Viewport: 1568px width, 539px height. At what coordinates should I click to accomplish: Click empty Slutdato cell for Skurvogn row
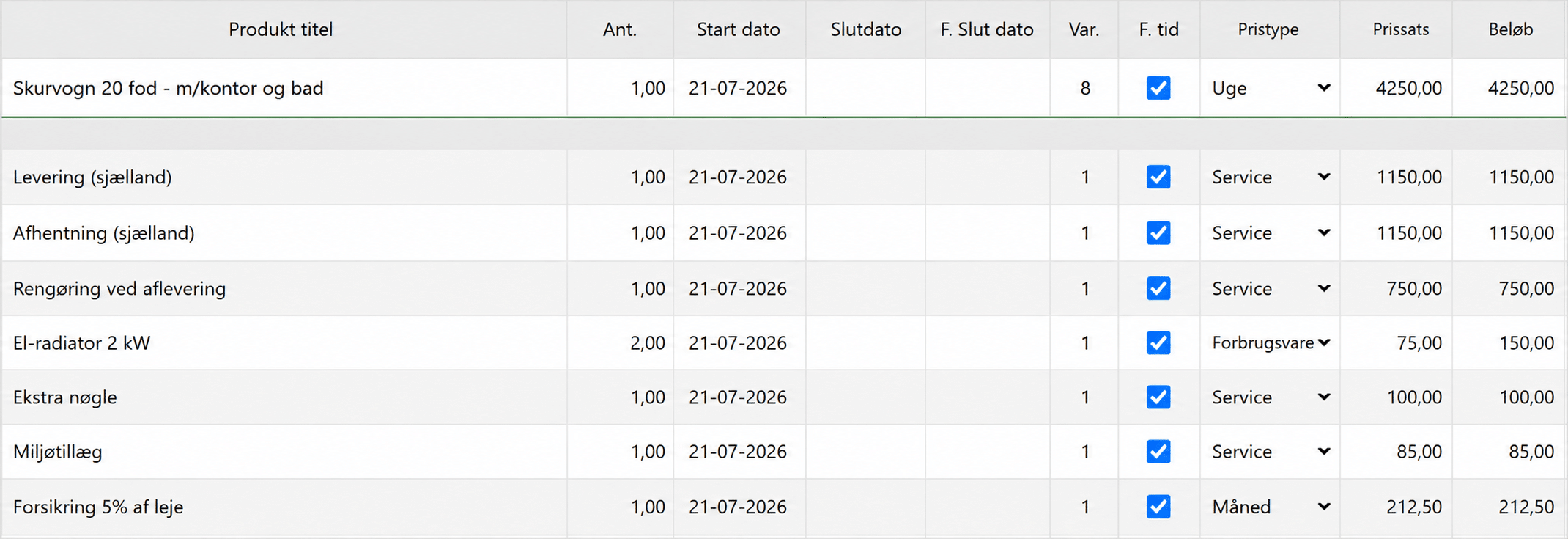(x=866, y=88)
